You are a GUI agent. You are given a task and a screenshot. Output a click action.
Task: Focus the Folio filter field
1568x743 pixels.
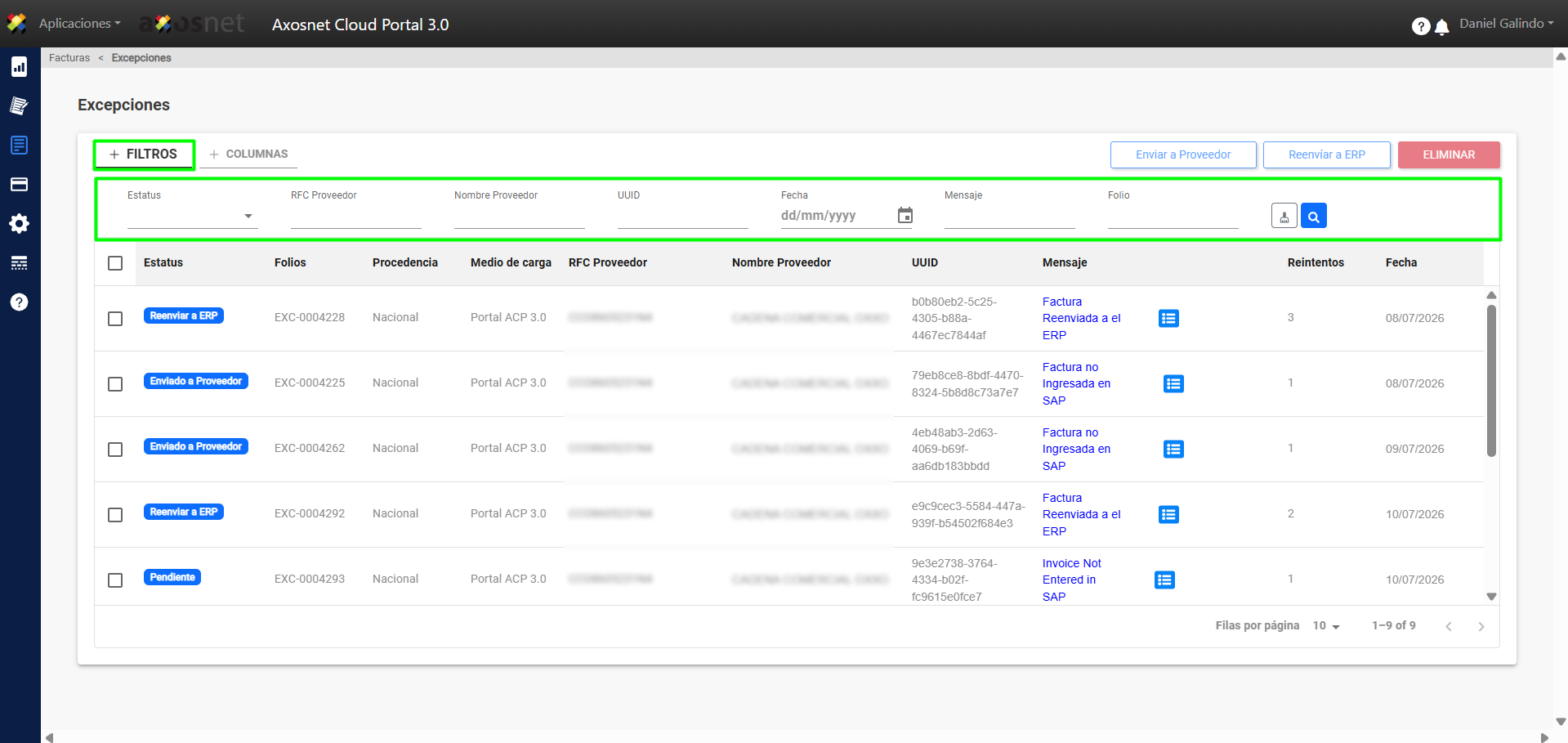click(x=1173, y=217)
